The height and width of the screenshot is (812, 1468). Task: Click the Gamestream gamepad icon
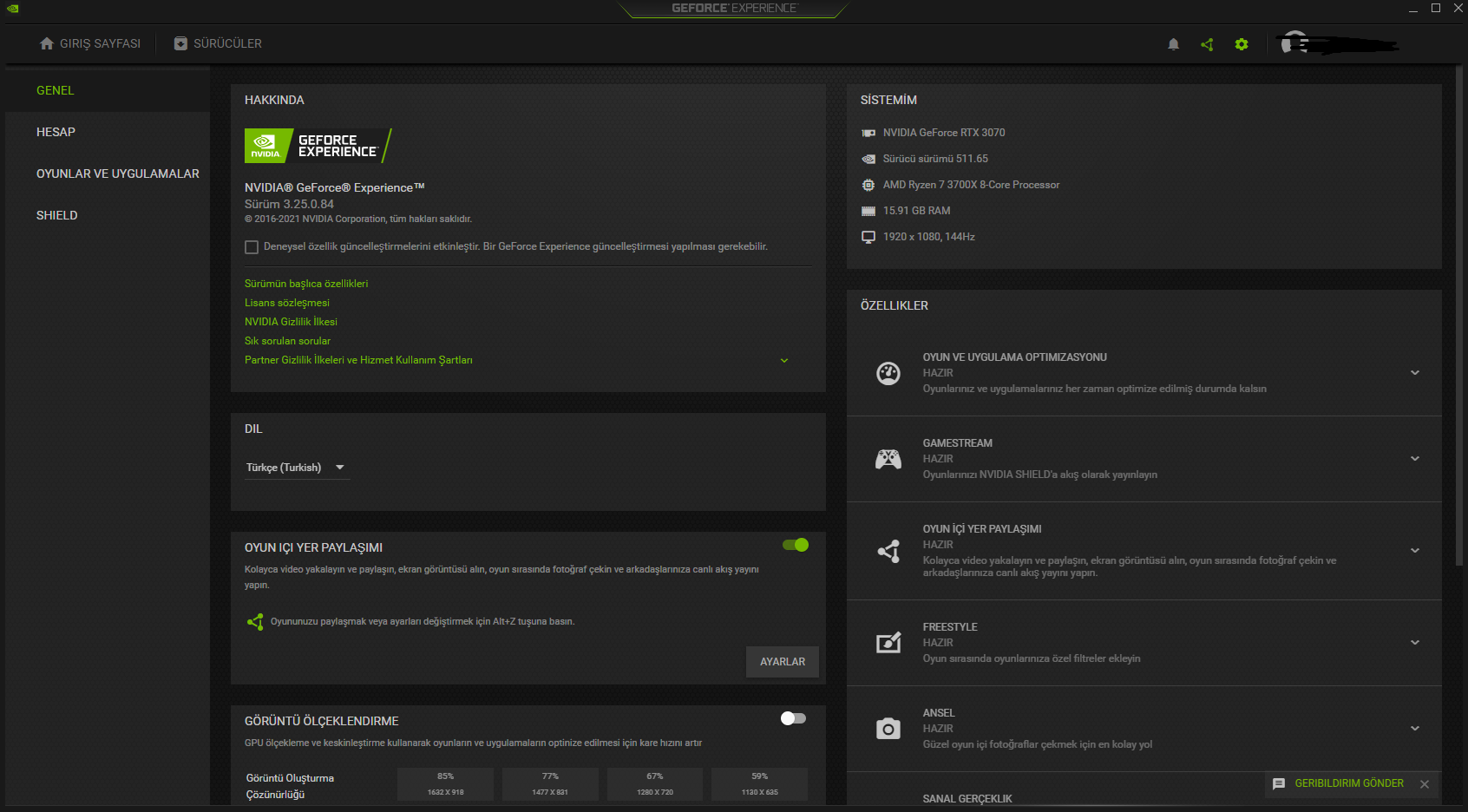click(888, 459)
